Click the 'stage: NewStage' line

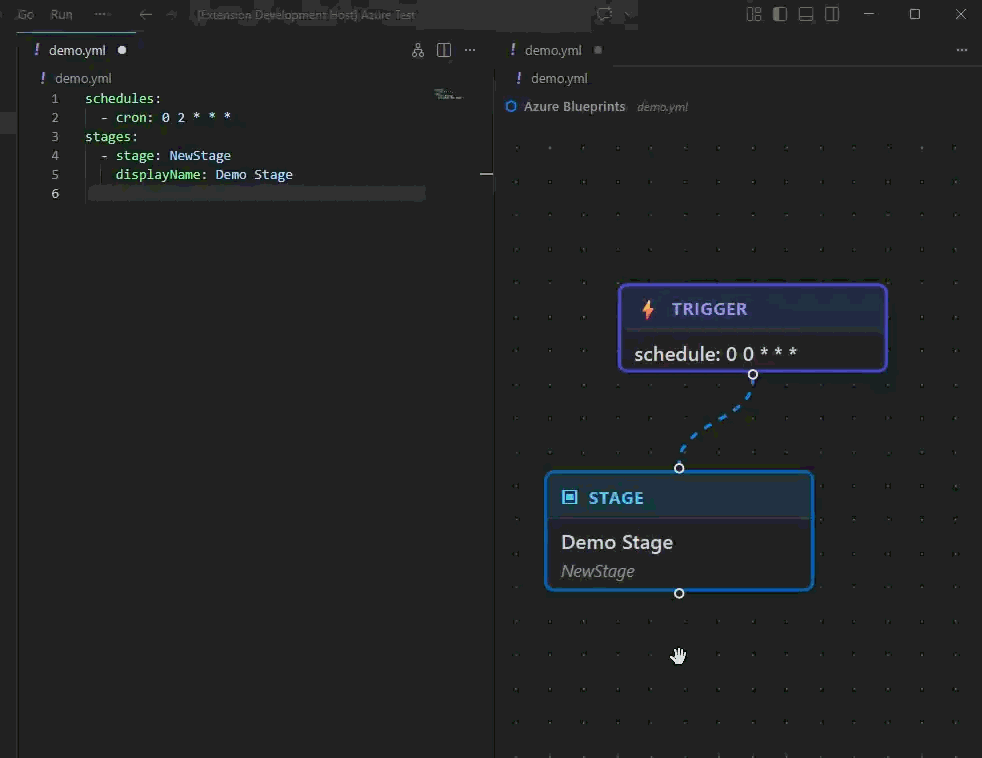click(x=165, y=155)
